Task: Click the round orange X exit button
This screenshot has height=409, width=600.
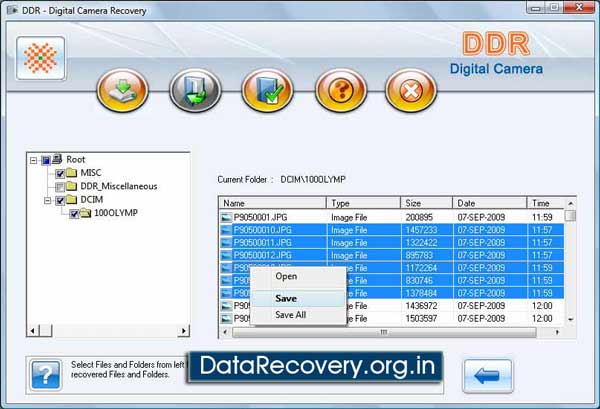Action: coord(411,90)
